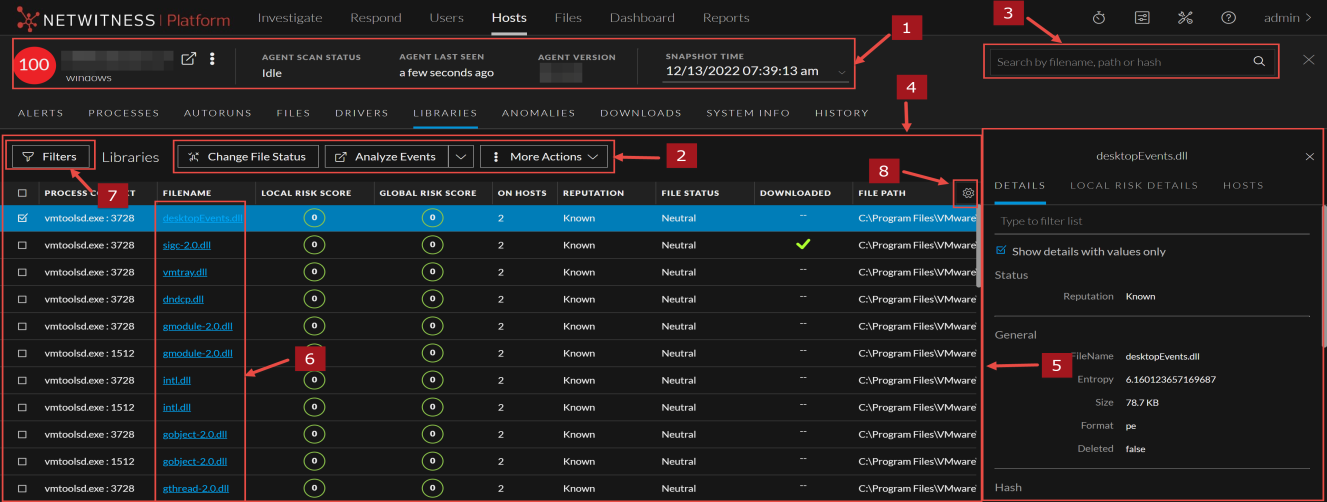1327x502 pixels.
Task: Click the table column settings gear icon
Action: [967, 192]
